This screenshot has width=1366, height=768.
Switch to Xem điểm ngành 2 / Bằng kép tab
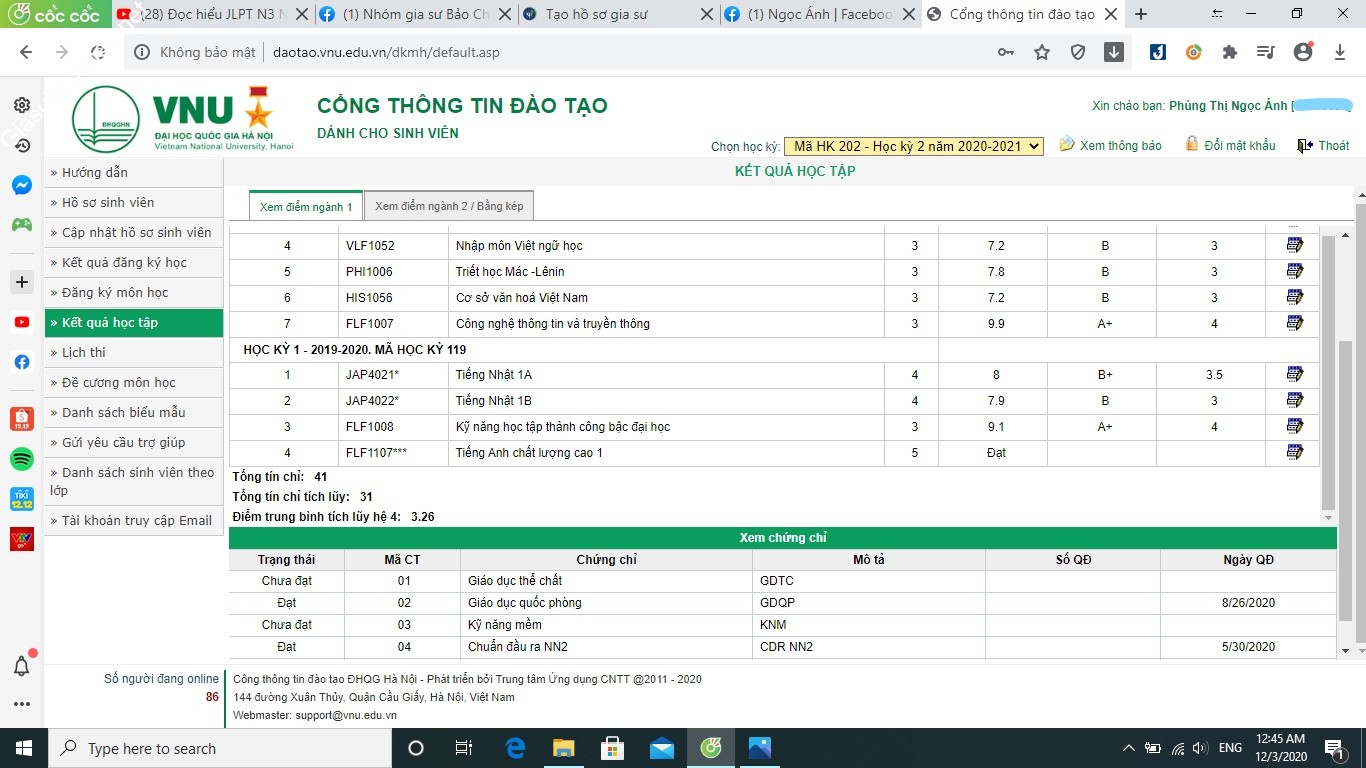449,206
